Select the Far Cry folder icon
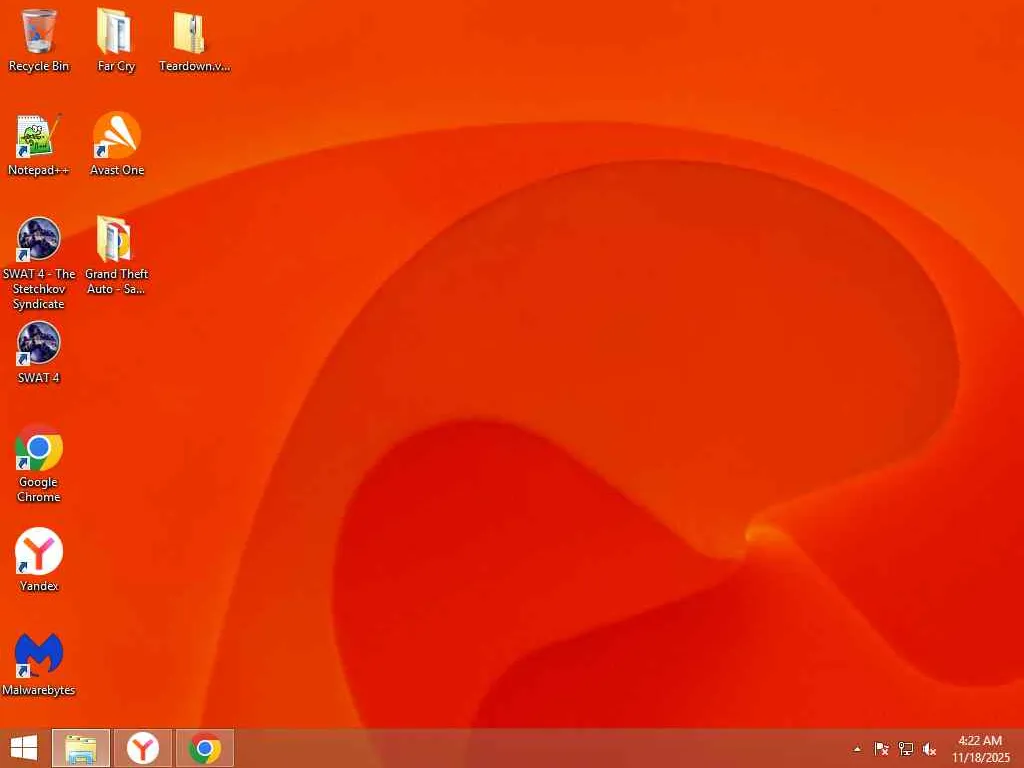 [x=116, y=31]
